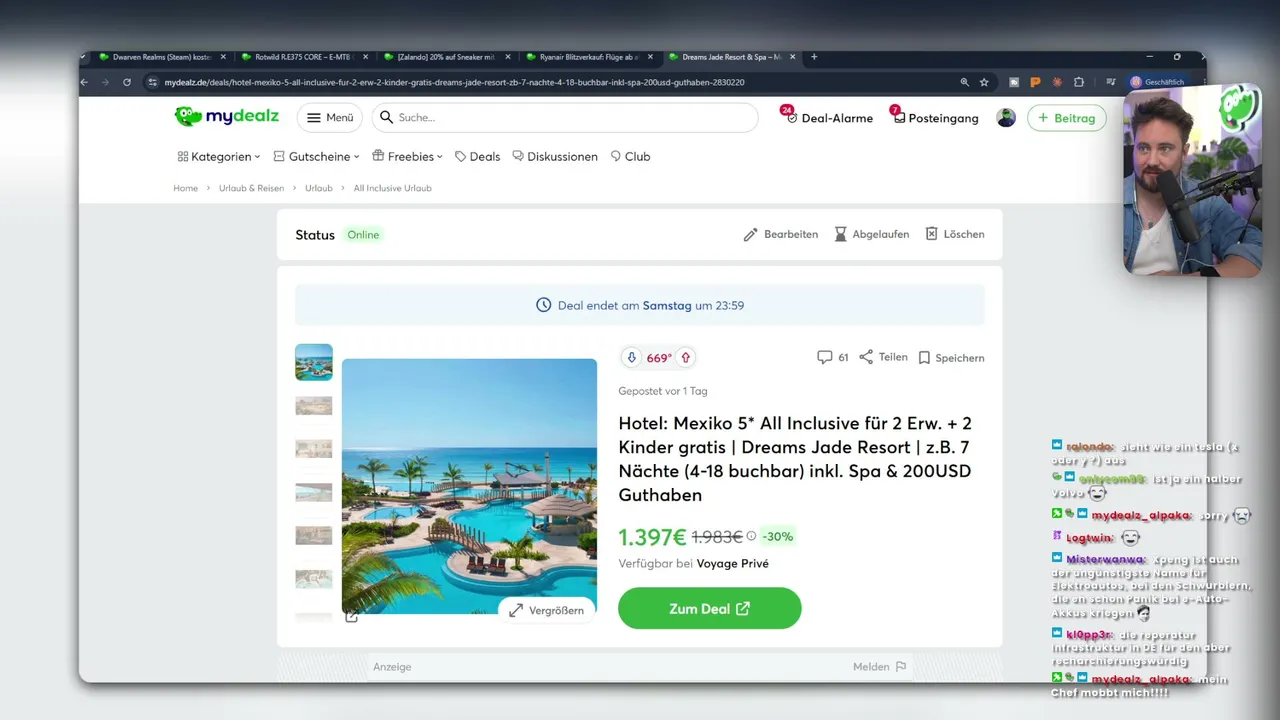Enlarge the image with Vergrößern

546,610
